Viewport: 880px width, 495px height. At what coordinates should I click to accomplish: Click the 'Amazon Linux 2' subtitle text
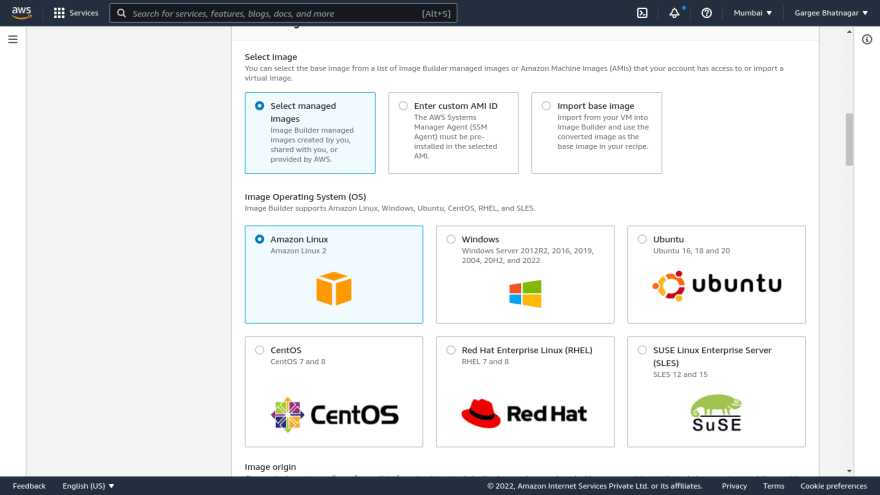coord(298,251)
